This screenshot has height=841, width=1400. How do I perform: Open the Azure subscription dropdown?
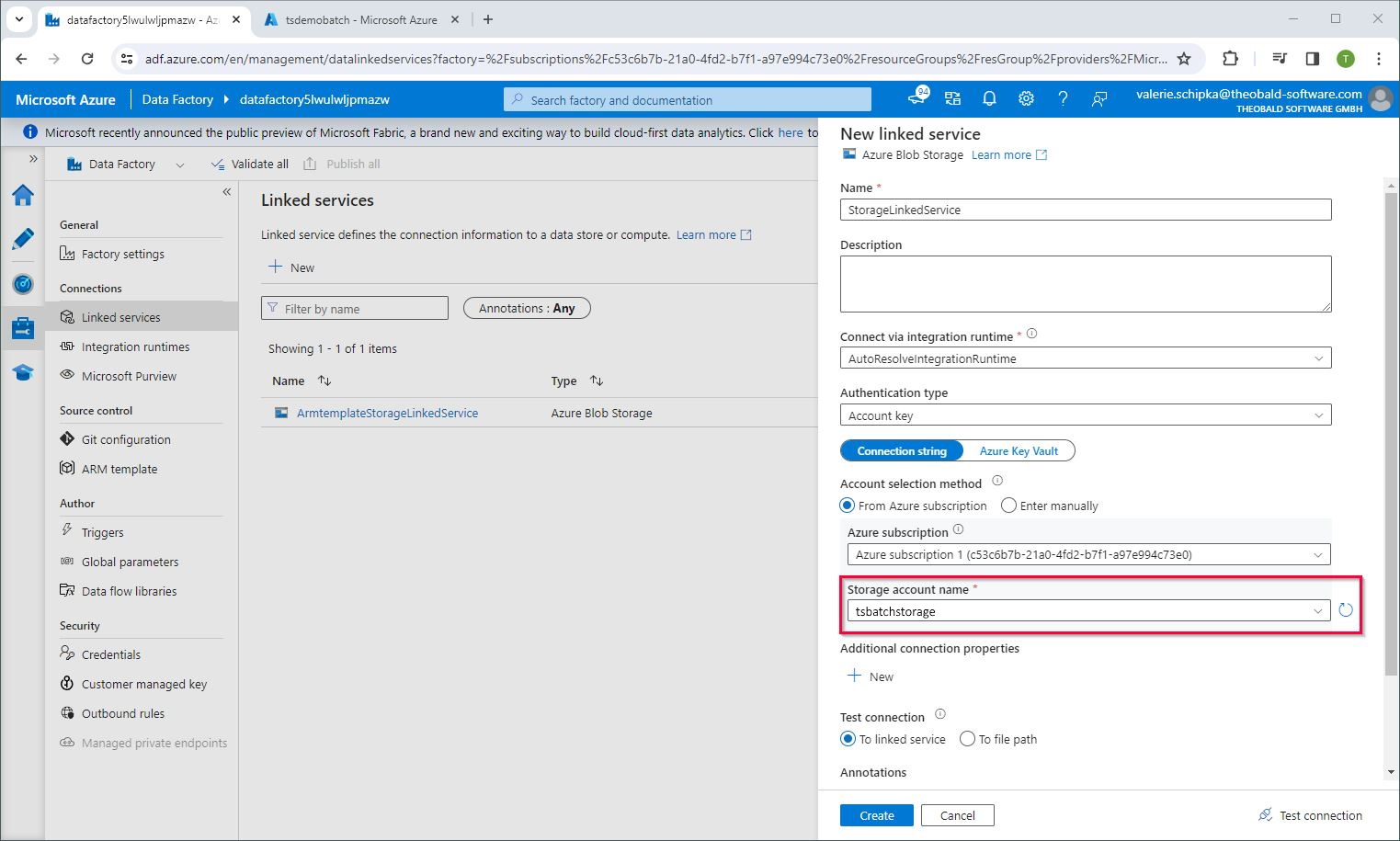1088,554
